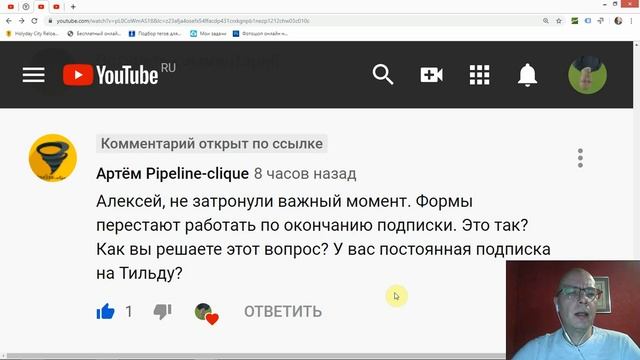Click the 'Комментарий открыт по ссылке' badge
640x360 pixels.
click(211, 144)
